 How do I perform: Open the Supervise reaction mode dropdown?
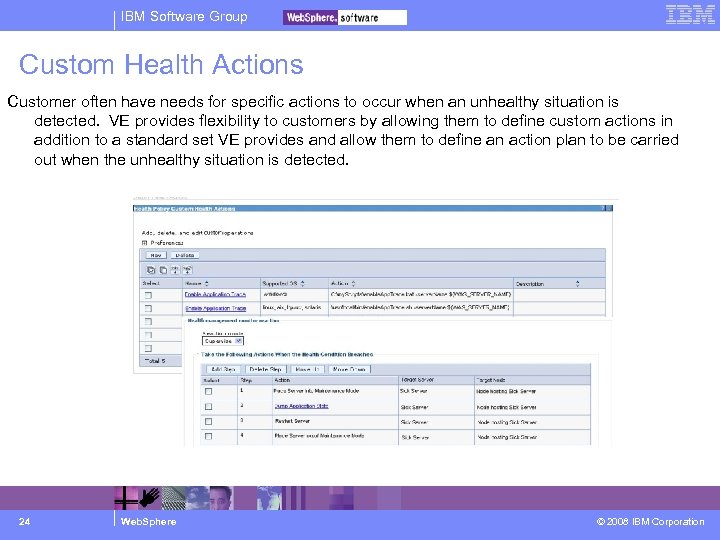[x=223, y=341]
